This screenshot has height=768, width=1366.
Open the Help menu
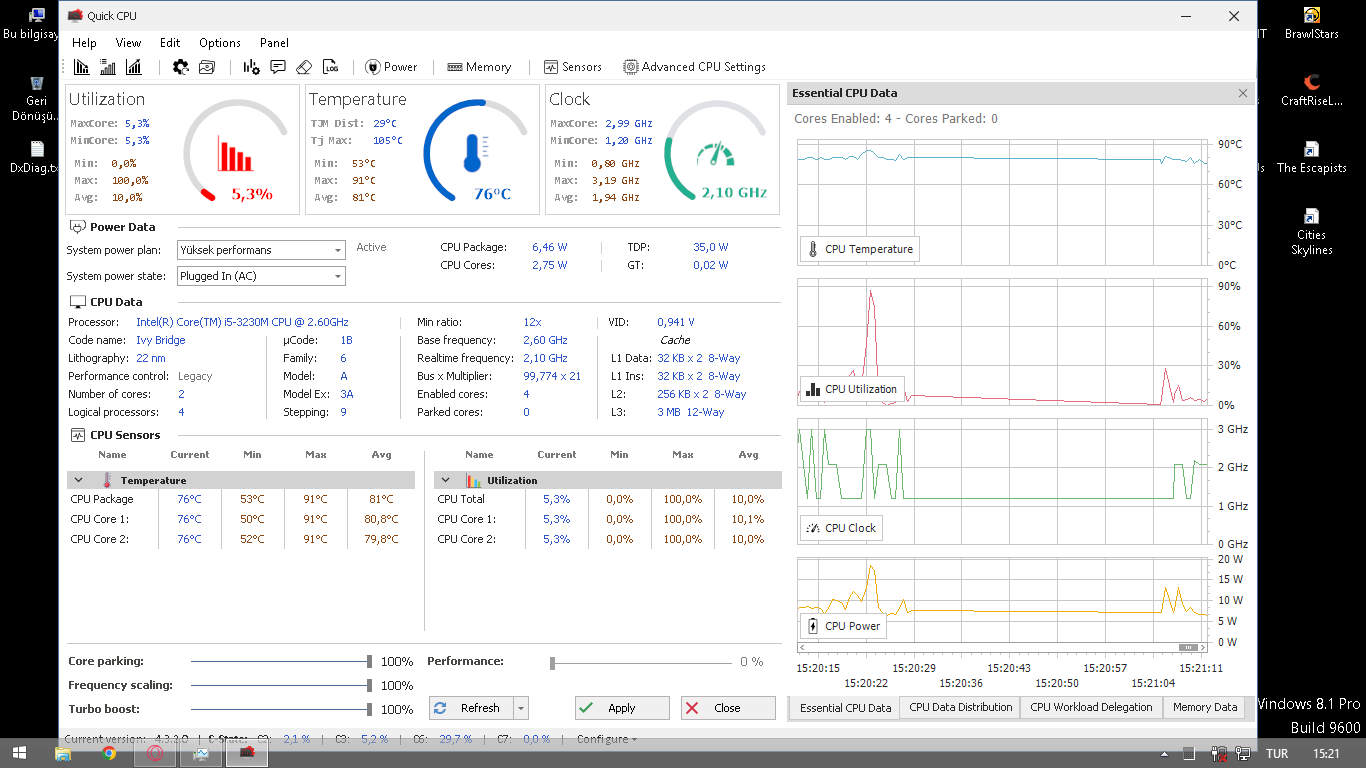point(84,43)
